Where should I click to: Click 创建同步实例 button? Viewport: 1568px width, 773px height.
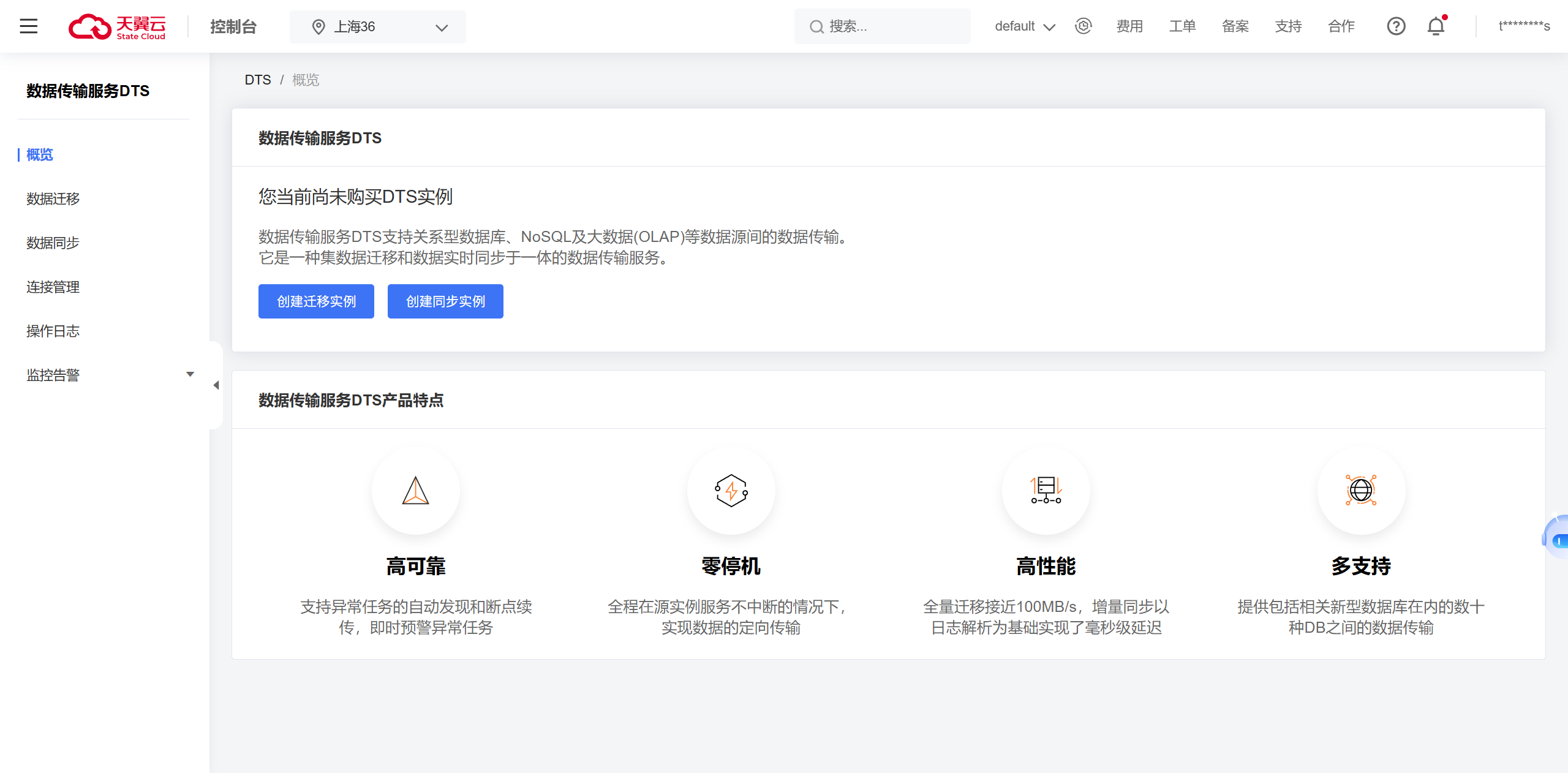coord(445,301)
